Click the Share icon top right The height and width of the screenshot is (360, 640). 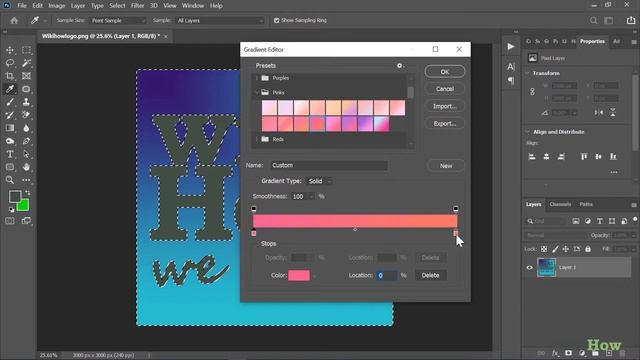click(x=631, y=20)
